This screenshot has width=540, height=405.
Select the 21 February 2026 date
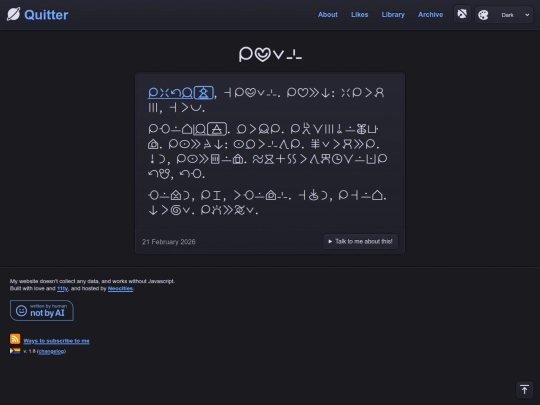[x=168, y=242]
